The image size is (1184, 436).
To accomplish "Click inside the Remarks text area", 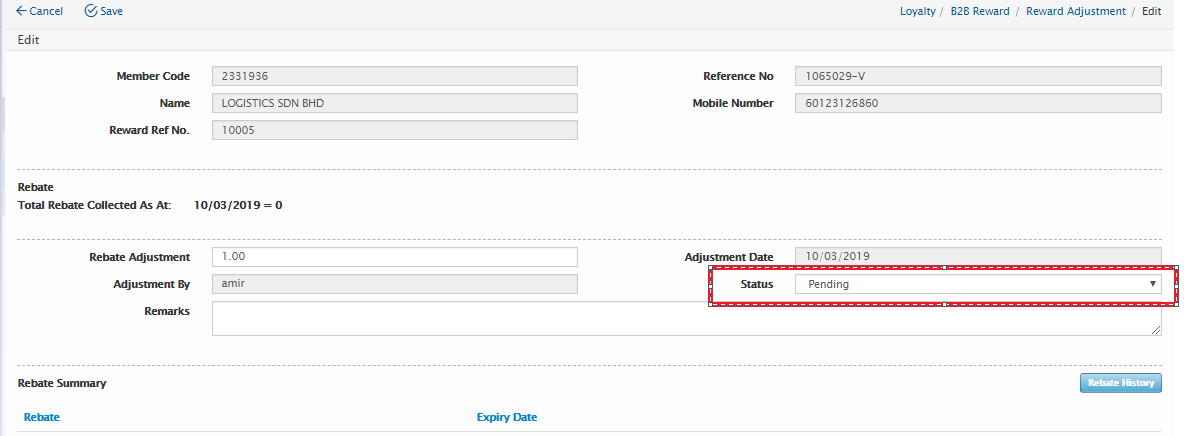I will point(685,318).
